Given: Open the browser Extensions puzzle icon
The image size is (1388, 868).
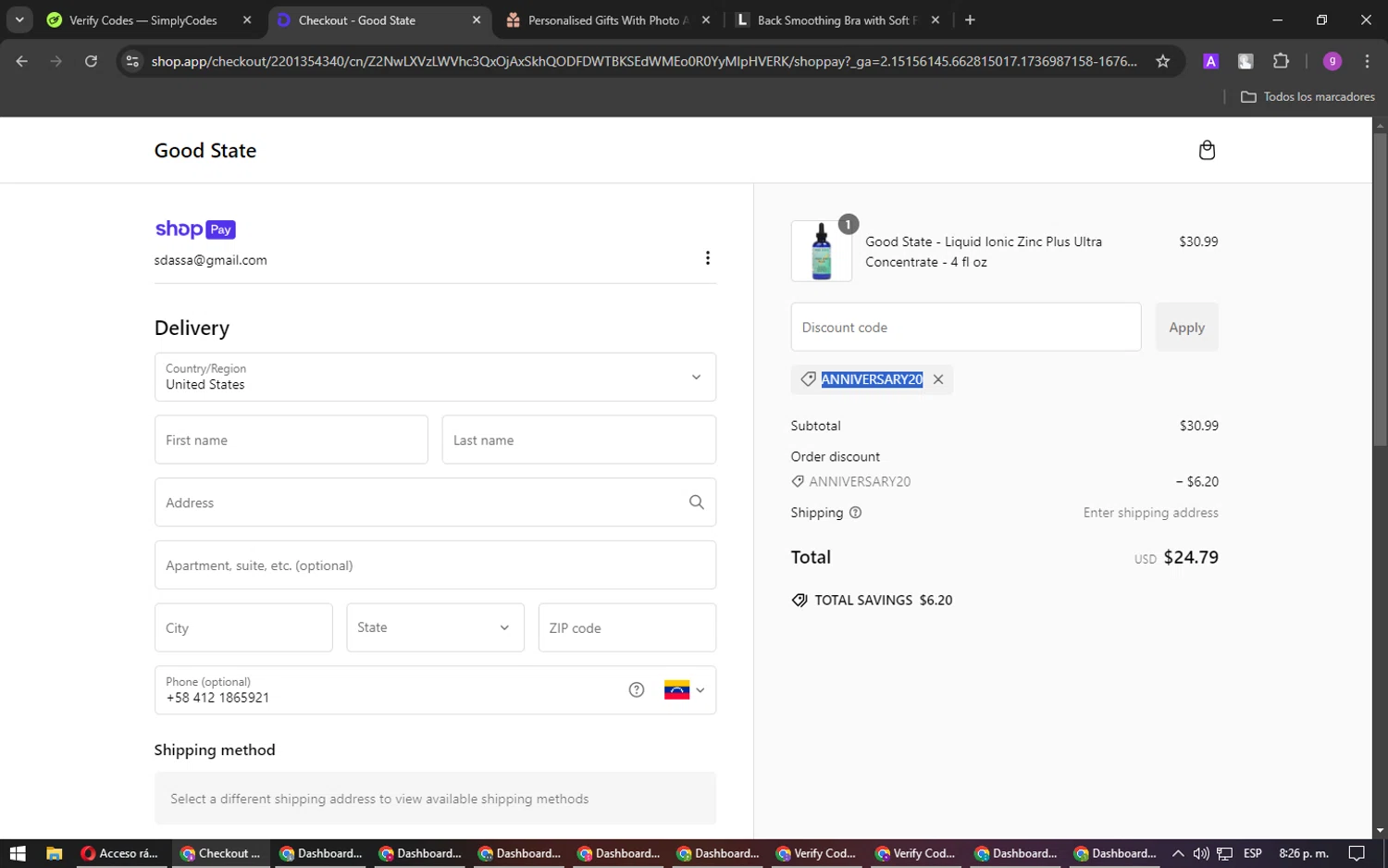Looking at the screenshot, I should pos(1281,61).
